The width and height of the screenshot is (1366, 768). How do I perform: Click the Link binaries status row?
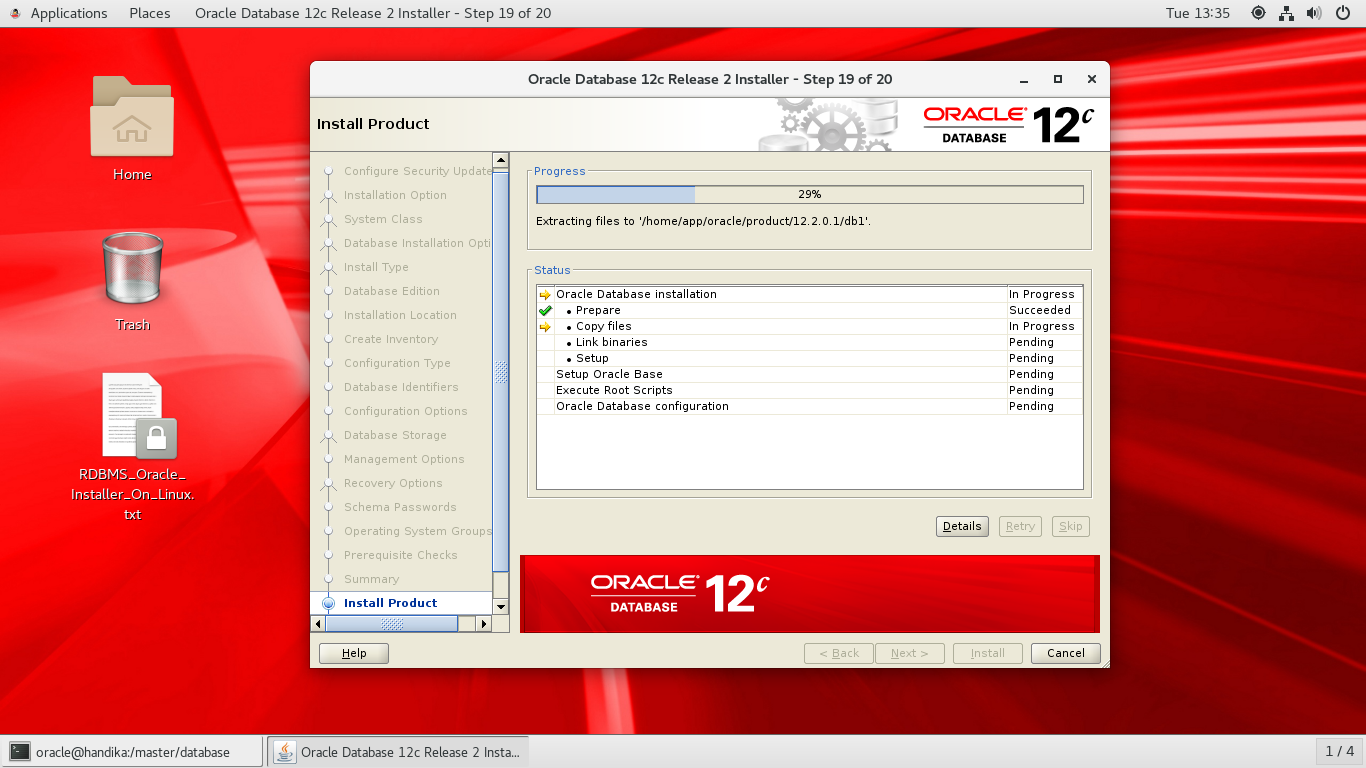tap(810, 342)
